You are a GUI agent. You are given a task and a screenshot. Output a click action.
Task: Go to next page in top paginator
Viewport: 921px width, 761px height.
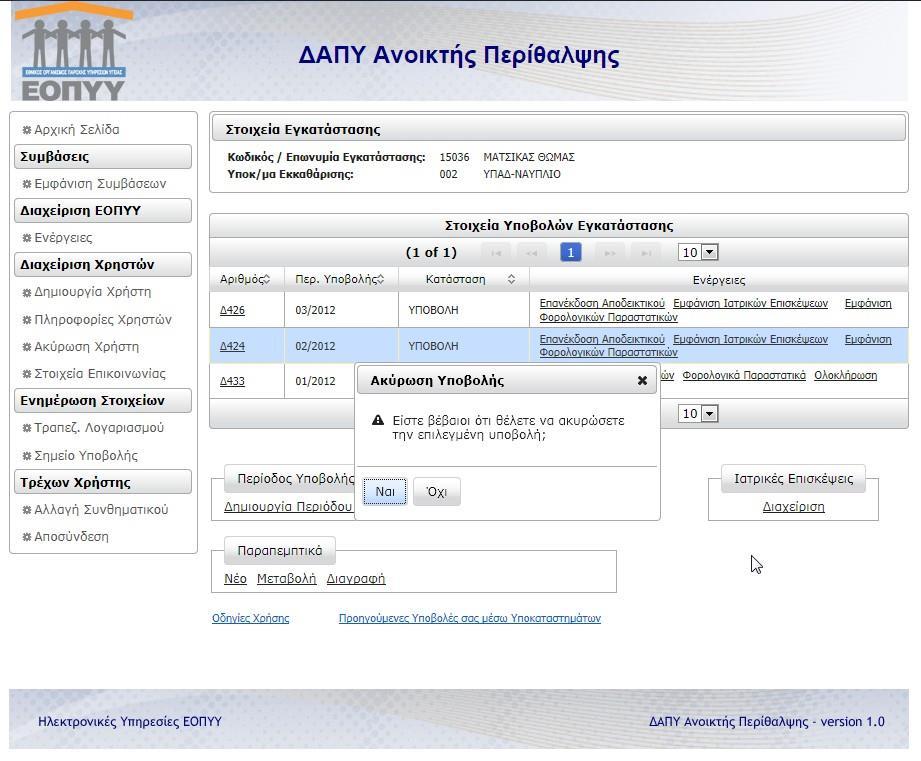click(x=610, y=252)
